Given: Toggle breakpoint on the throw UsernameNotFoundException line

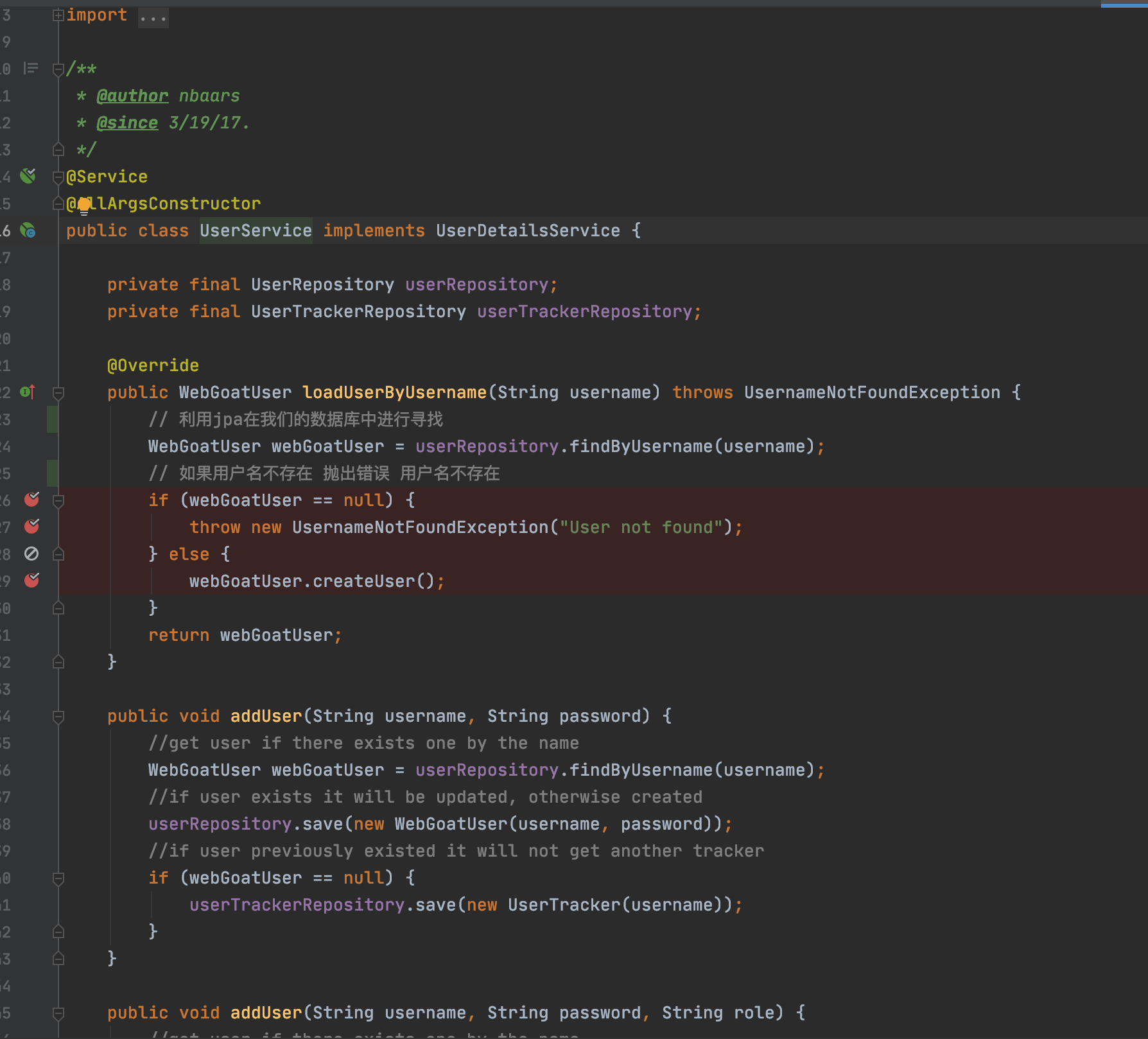Looking at the screenshot, I should pos(31,527).
